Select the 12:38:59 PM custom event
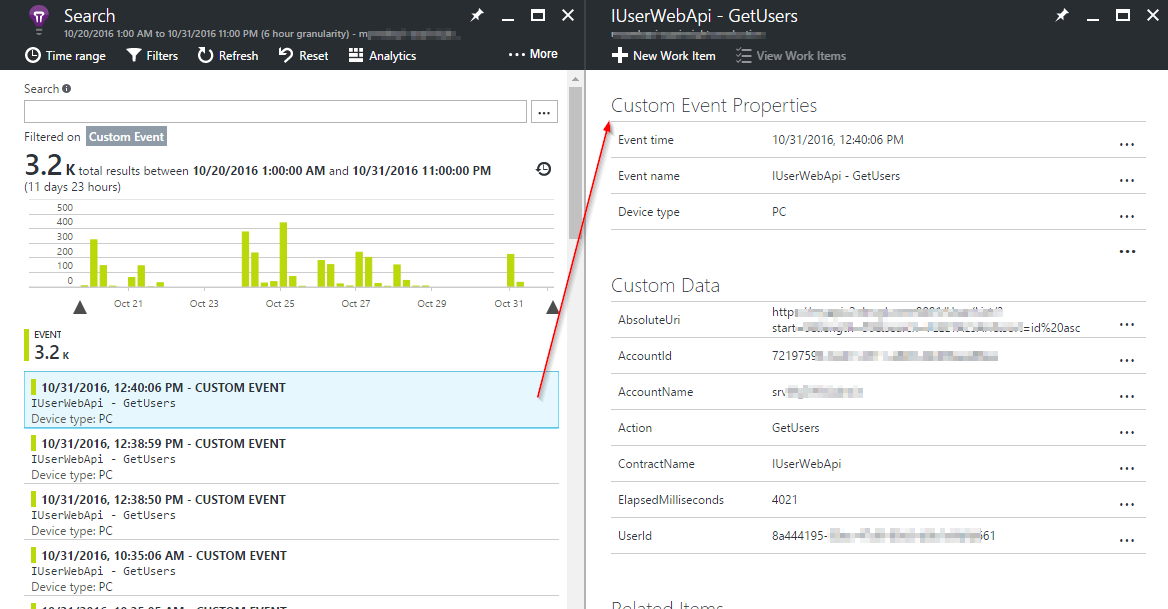The image size is (1168, 609). point(290,458)
